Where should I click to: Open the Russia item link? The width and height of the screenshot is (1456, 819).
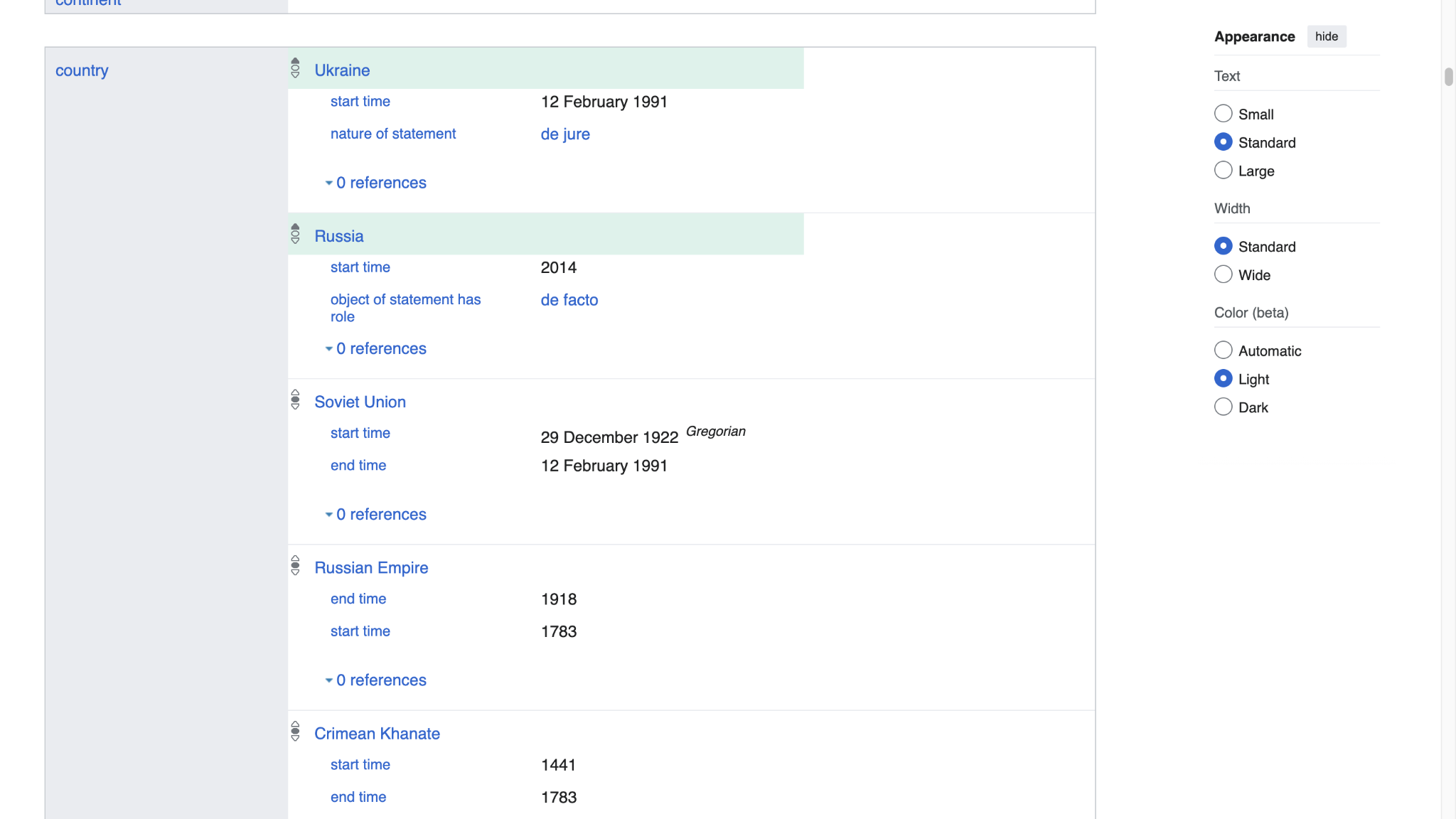click(339, 236)
